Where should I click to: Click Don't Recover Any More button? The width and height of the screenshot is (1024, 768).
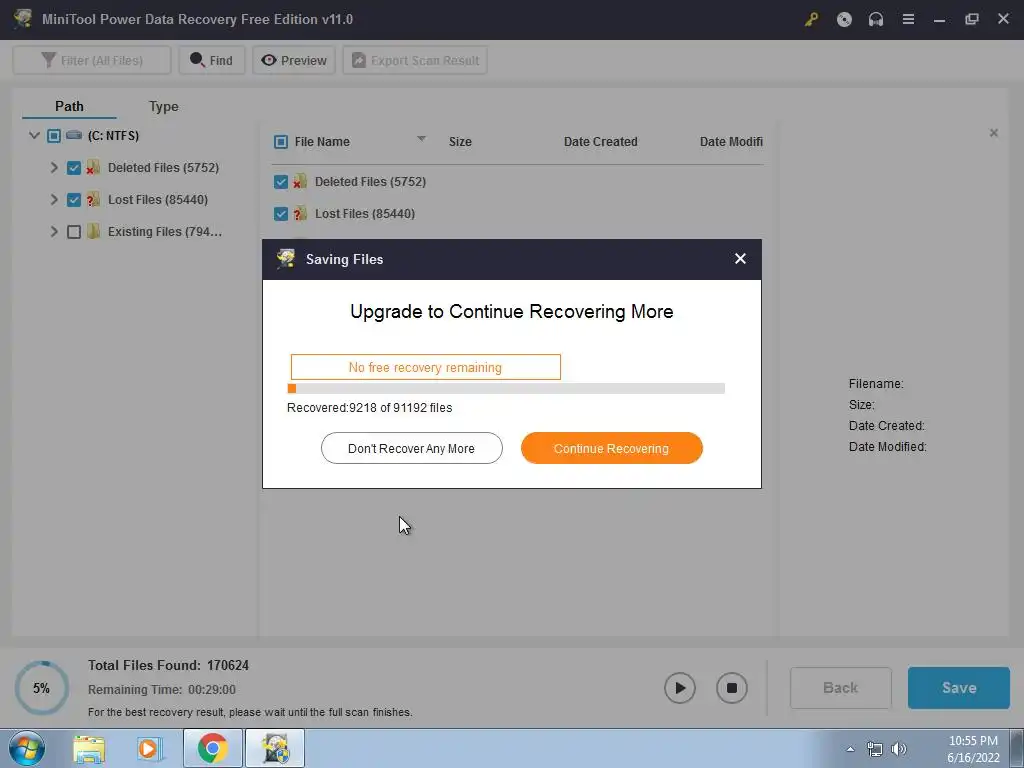pyautogui.click(x=411, y=448)
